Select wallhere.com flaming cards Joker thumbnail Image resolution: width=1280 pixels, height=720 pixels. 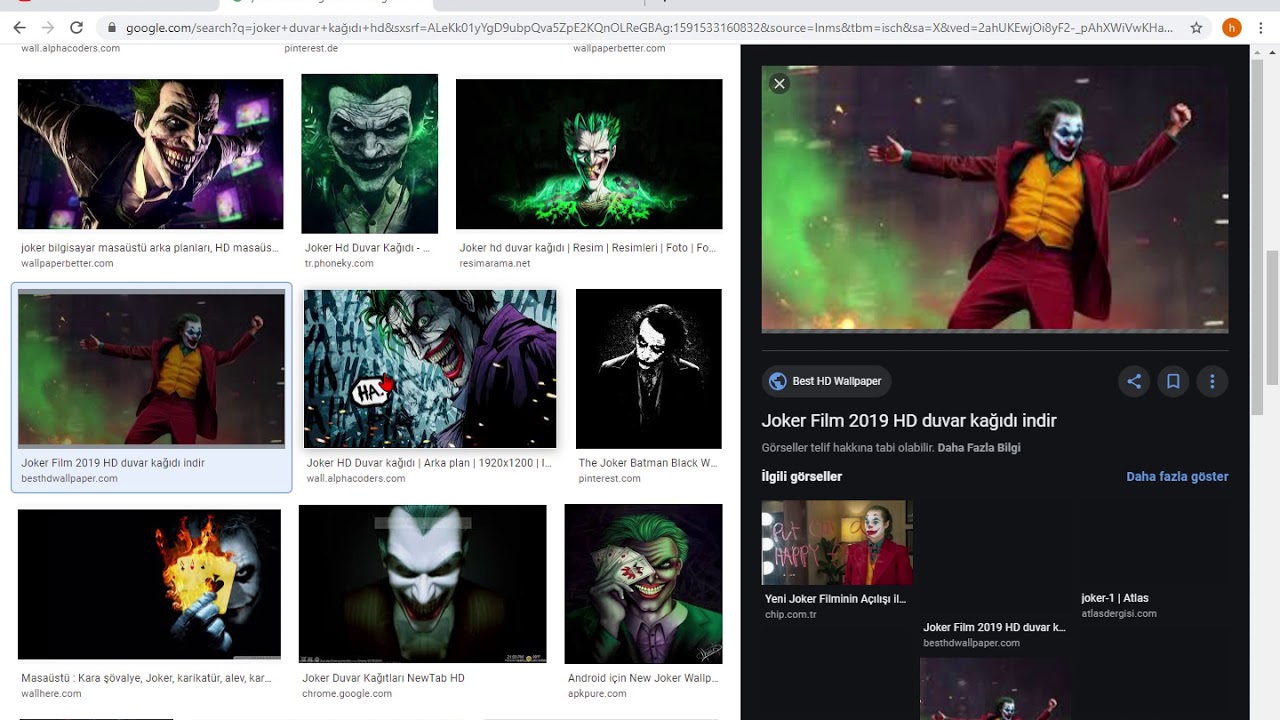tap(149, 585)
